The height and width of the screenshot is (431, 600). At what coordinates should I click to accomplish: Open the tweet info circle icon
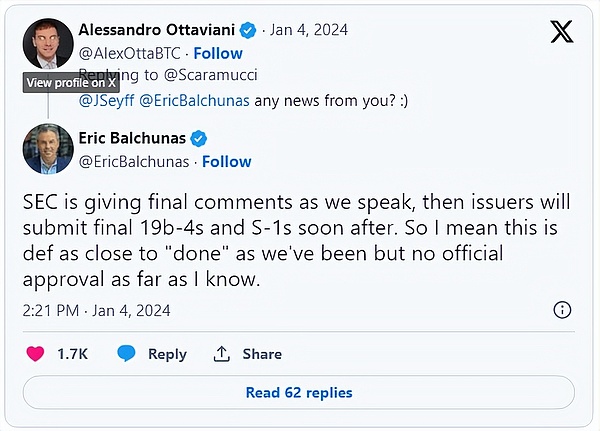point(562,309)
